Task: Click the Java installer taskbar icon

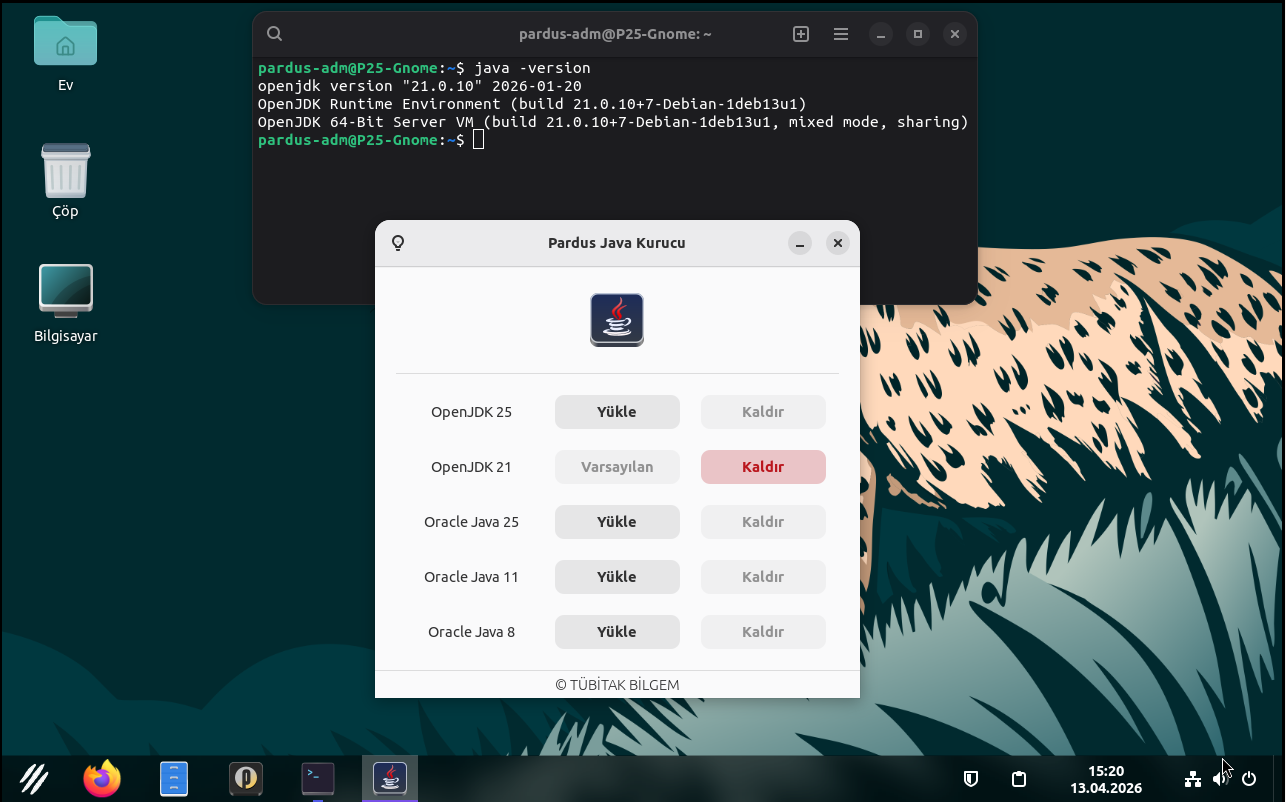Action: coord(390,778)
